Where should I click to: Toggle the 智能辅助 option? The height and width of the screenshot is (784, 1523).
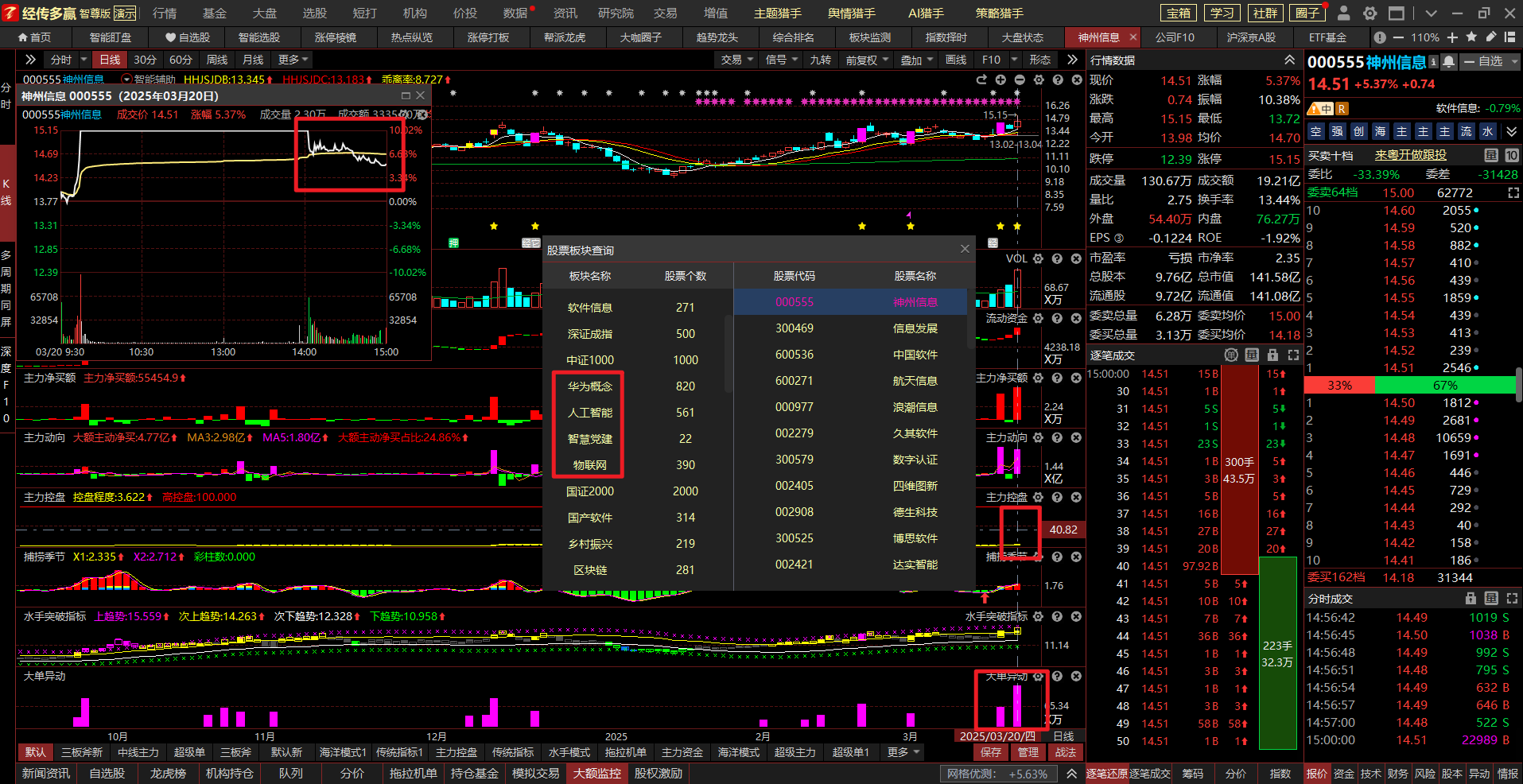149,80
